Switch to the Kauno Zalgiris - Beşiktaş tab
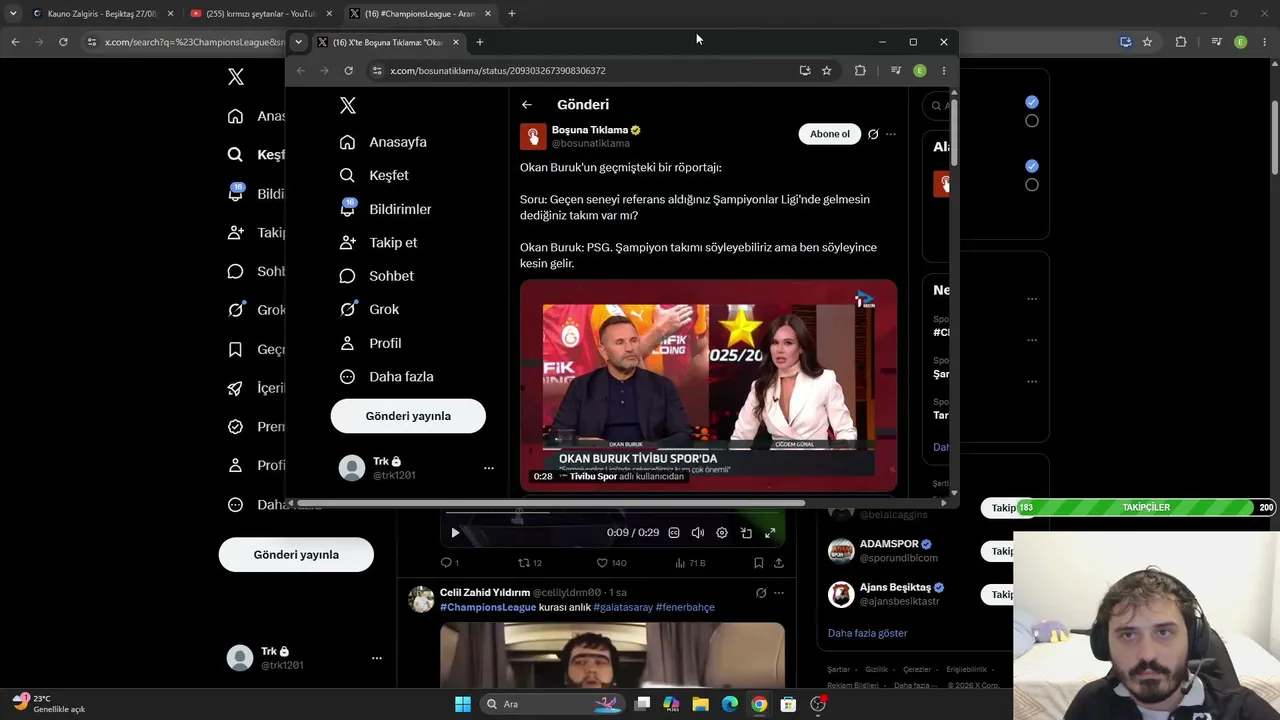 pyautogui.click(x=102, y=14)
